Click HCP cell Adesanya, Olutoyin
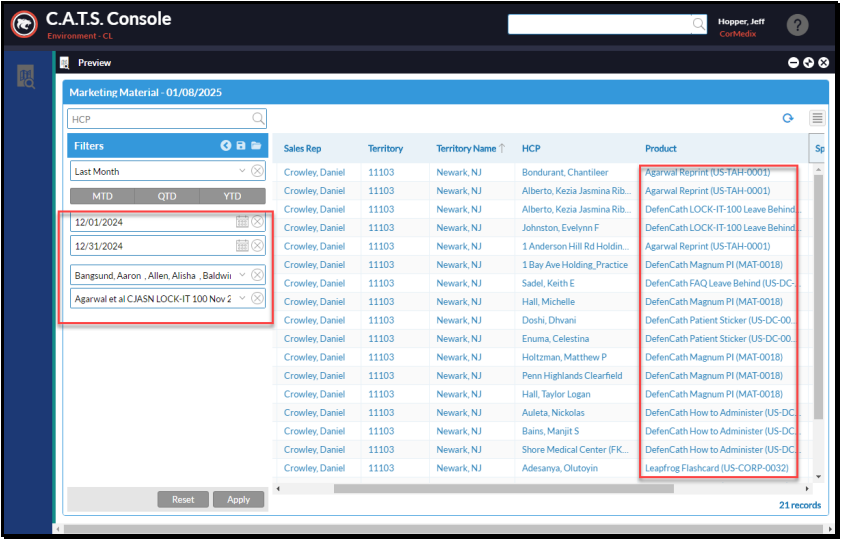 click(559, 468)
